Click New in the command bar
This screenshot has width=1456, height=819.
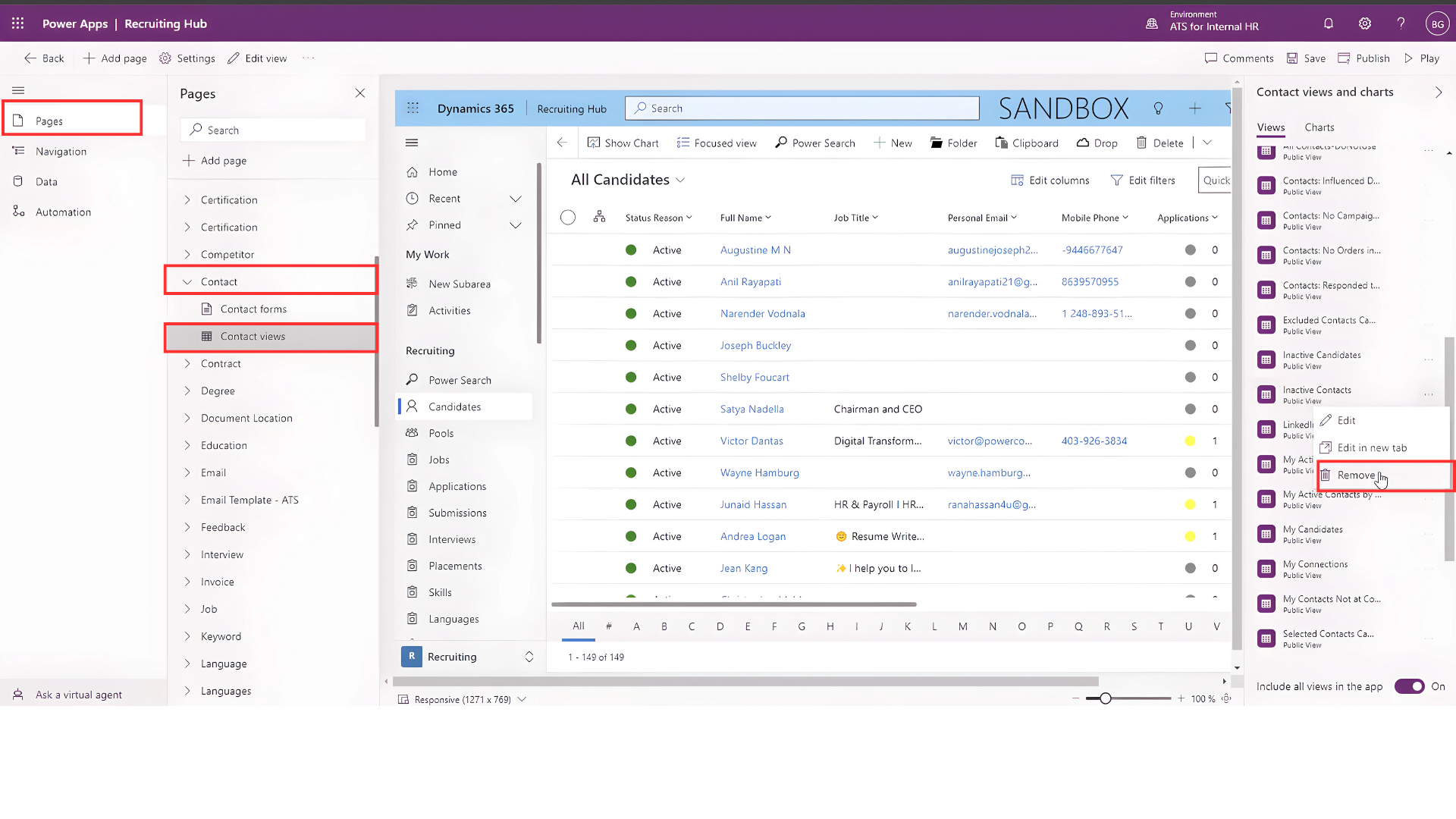pos(893,143)
